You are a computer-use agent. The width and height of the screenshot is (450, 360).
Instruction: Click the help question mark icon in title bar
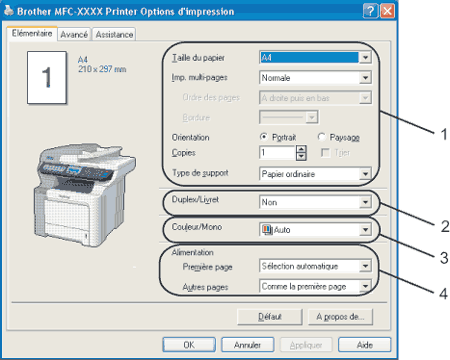(370, 11)
